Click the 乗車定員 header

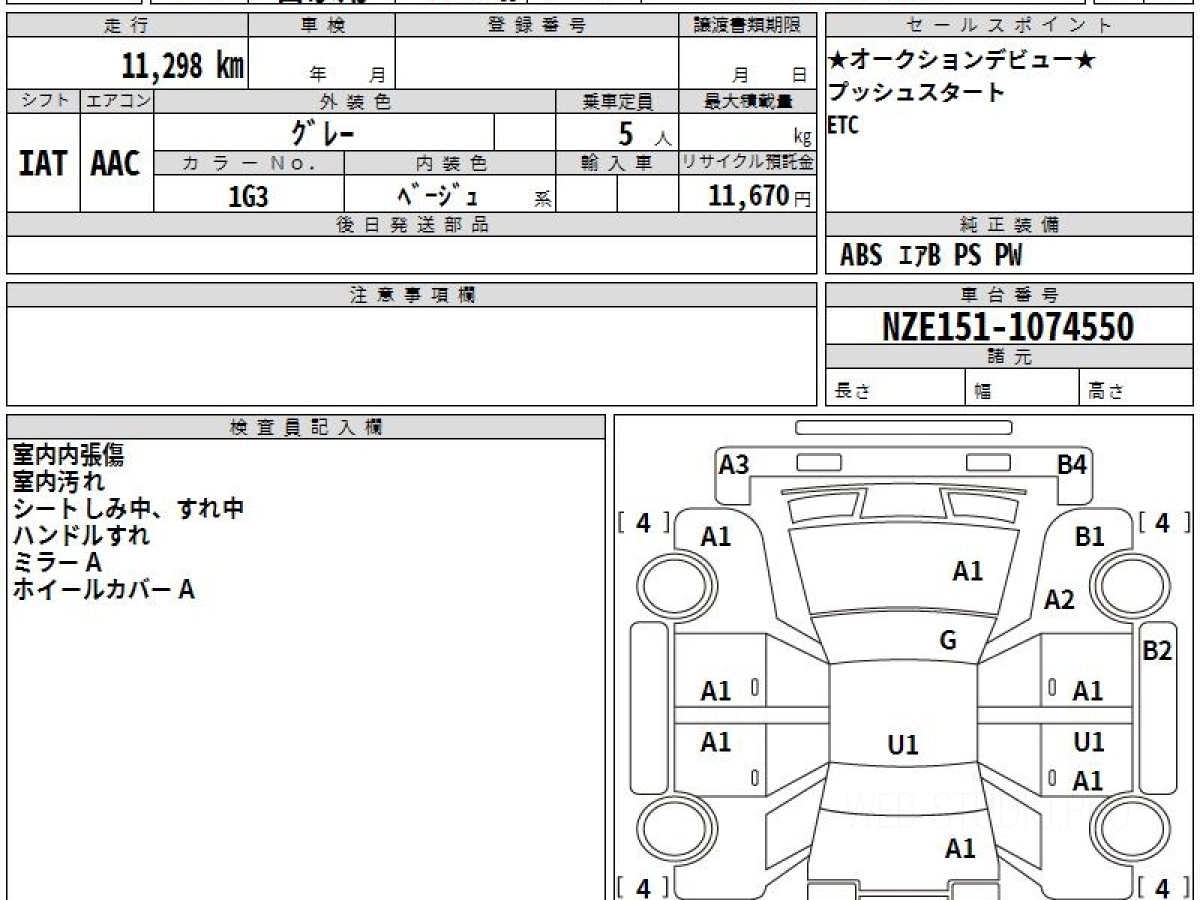tap(617, 101)
